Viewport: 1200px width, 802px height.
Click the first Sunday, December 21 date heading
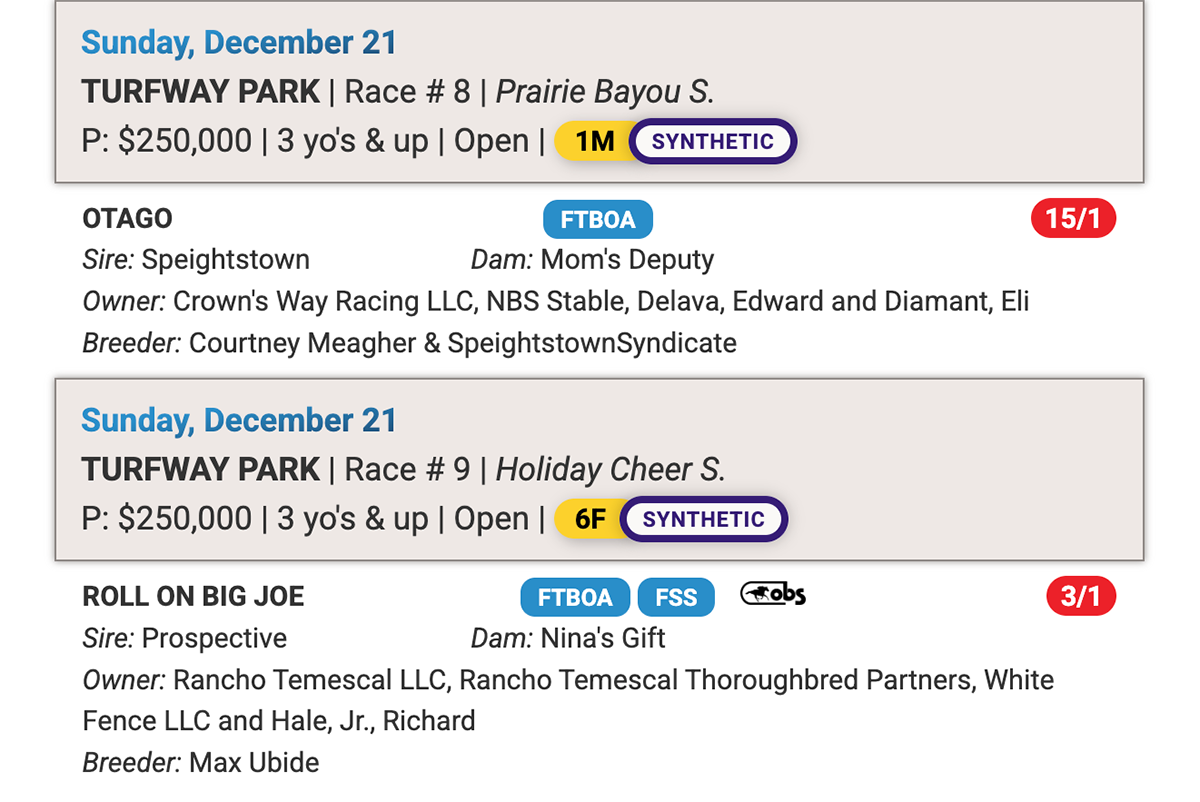click(x=239, y=43)
